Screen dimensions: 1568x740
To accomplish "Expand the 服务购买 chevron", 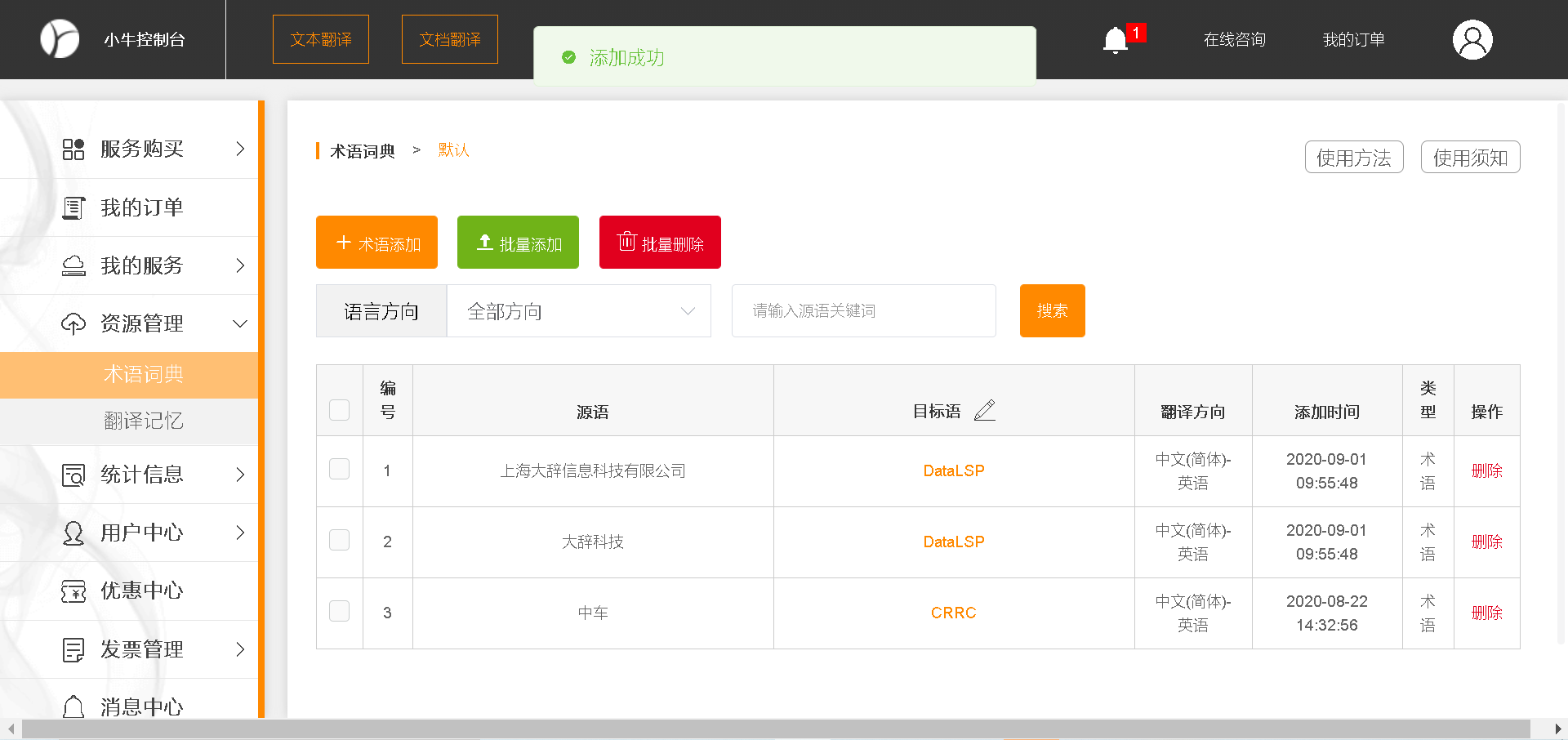I will tap(240, 149).
